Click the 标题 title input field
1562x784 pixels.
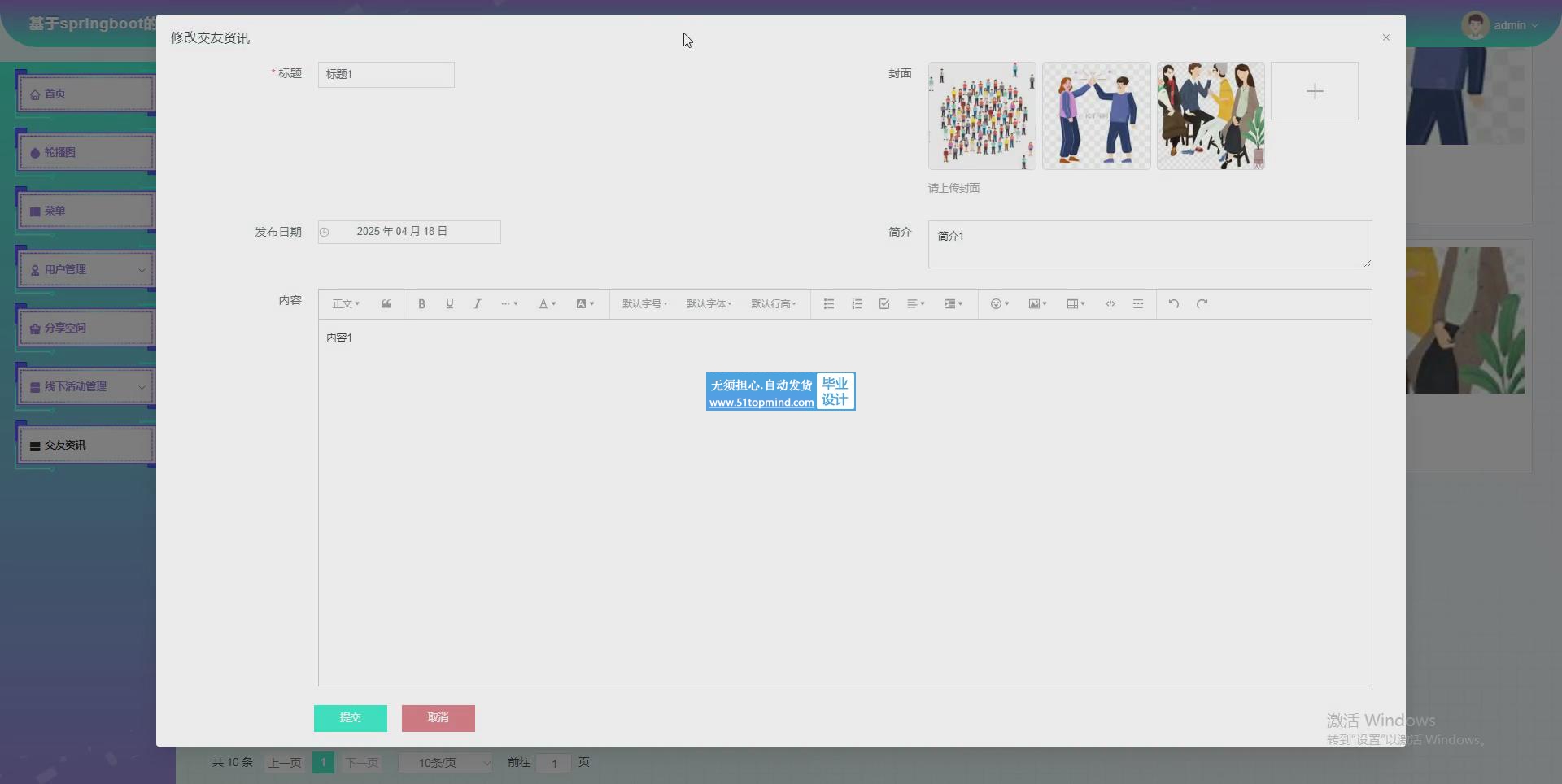tap(386, 75)
